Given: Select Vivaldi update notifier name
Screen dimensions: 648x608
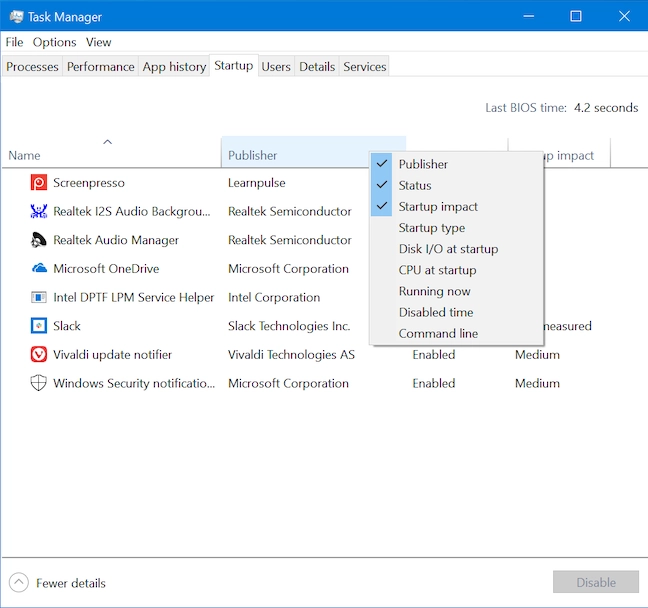Looking at the screenshot, I should tap(112, 355).
